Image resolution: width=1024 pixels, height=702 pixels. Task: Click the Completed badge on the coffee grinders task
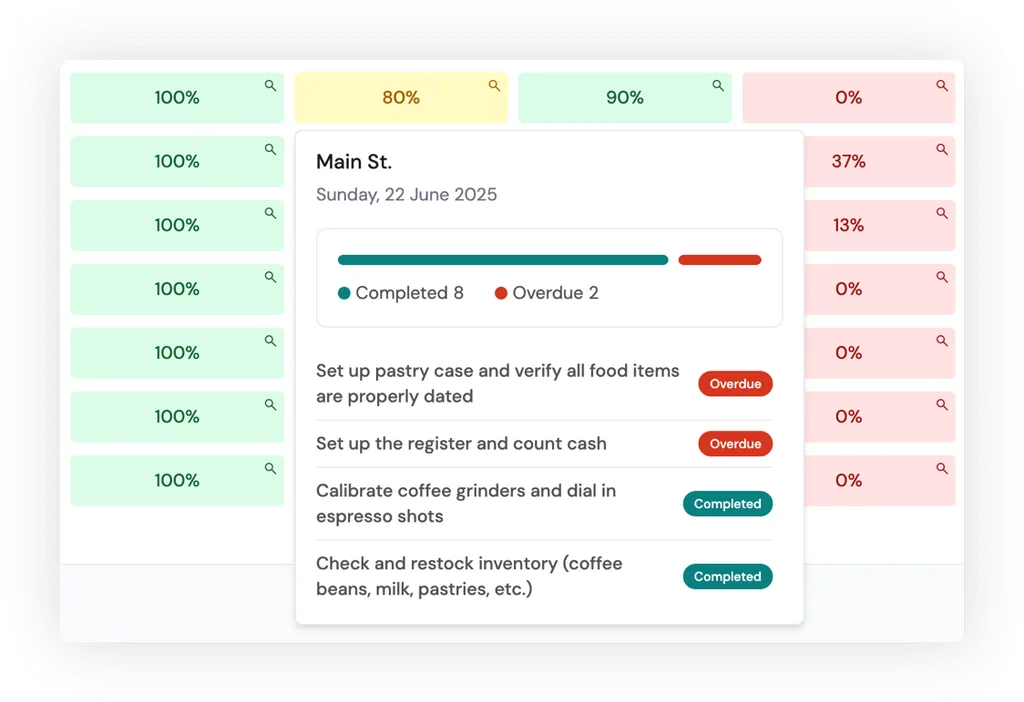727,503
